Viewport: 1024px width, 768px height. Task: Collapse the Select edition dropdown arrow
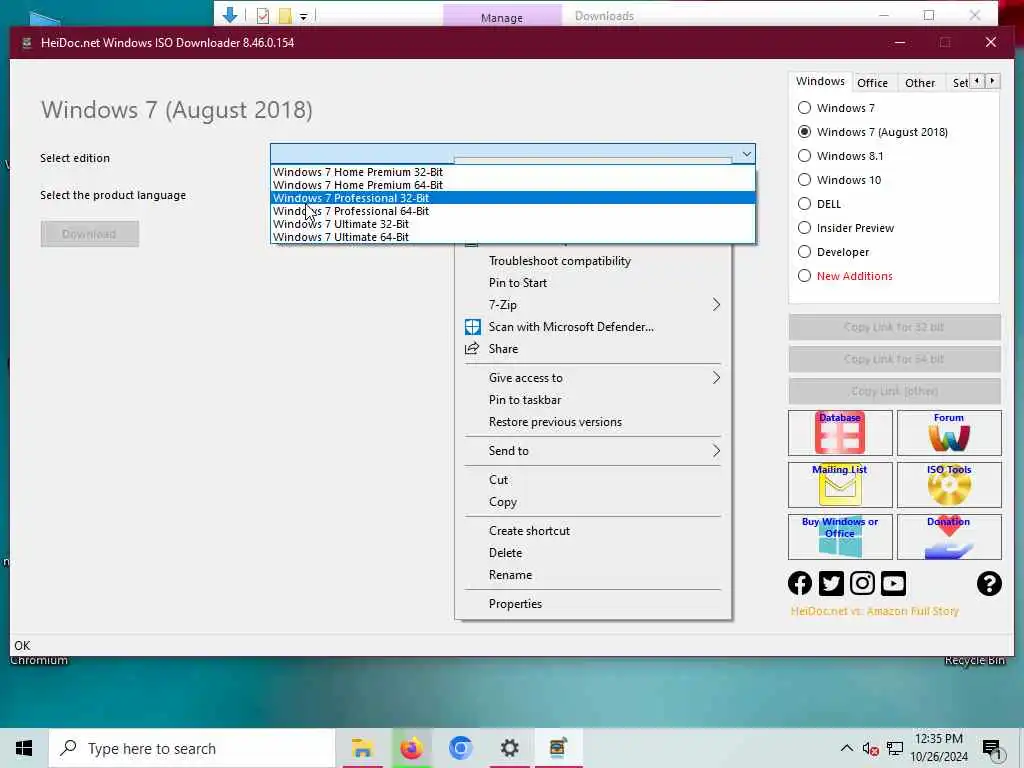(x=746, y=154)
